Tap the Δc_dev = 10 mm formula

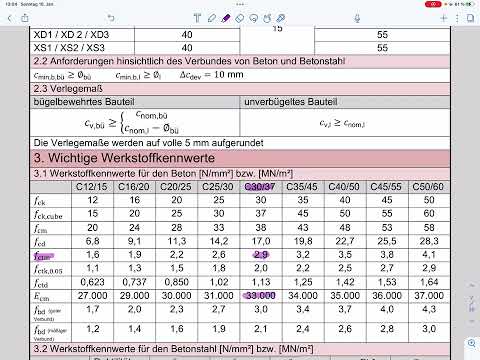coord(211,75)
